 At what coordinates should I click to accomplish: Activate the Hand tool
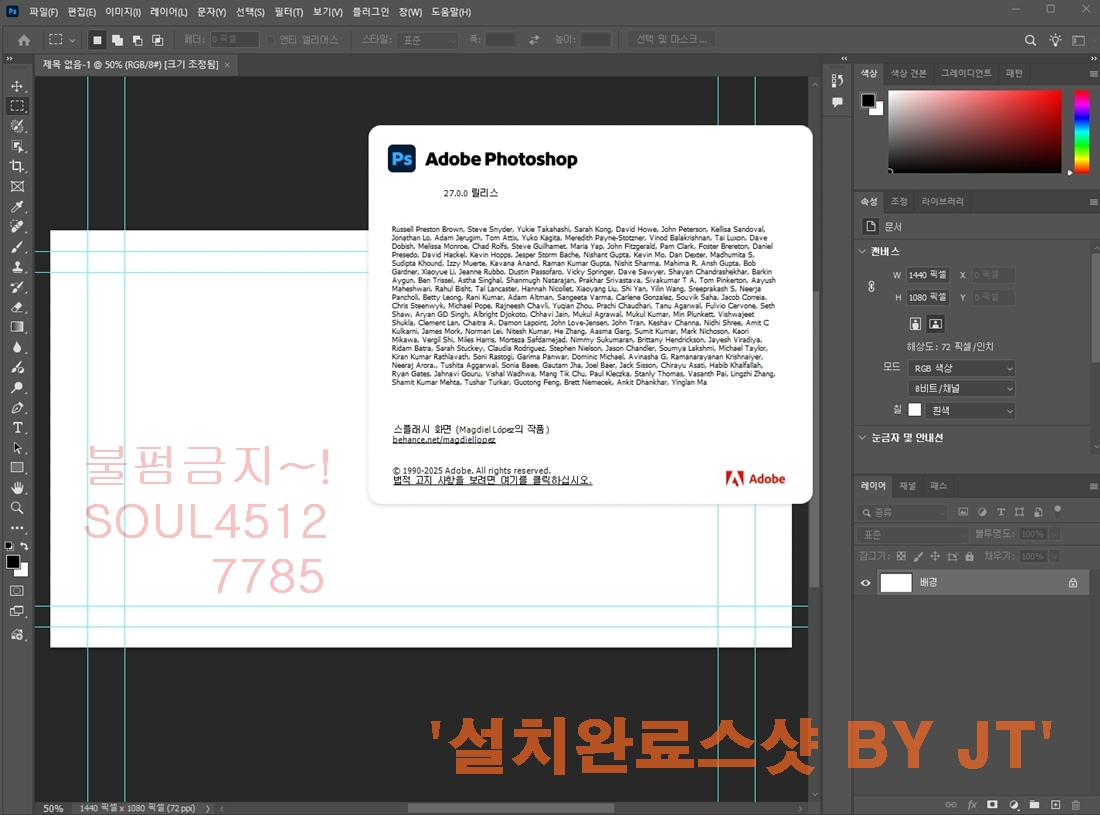pyautogui.click(x=17, y=488)
